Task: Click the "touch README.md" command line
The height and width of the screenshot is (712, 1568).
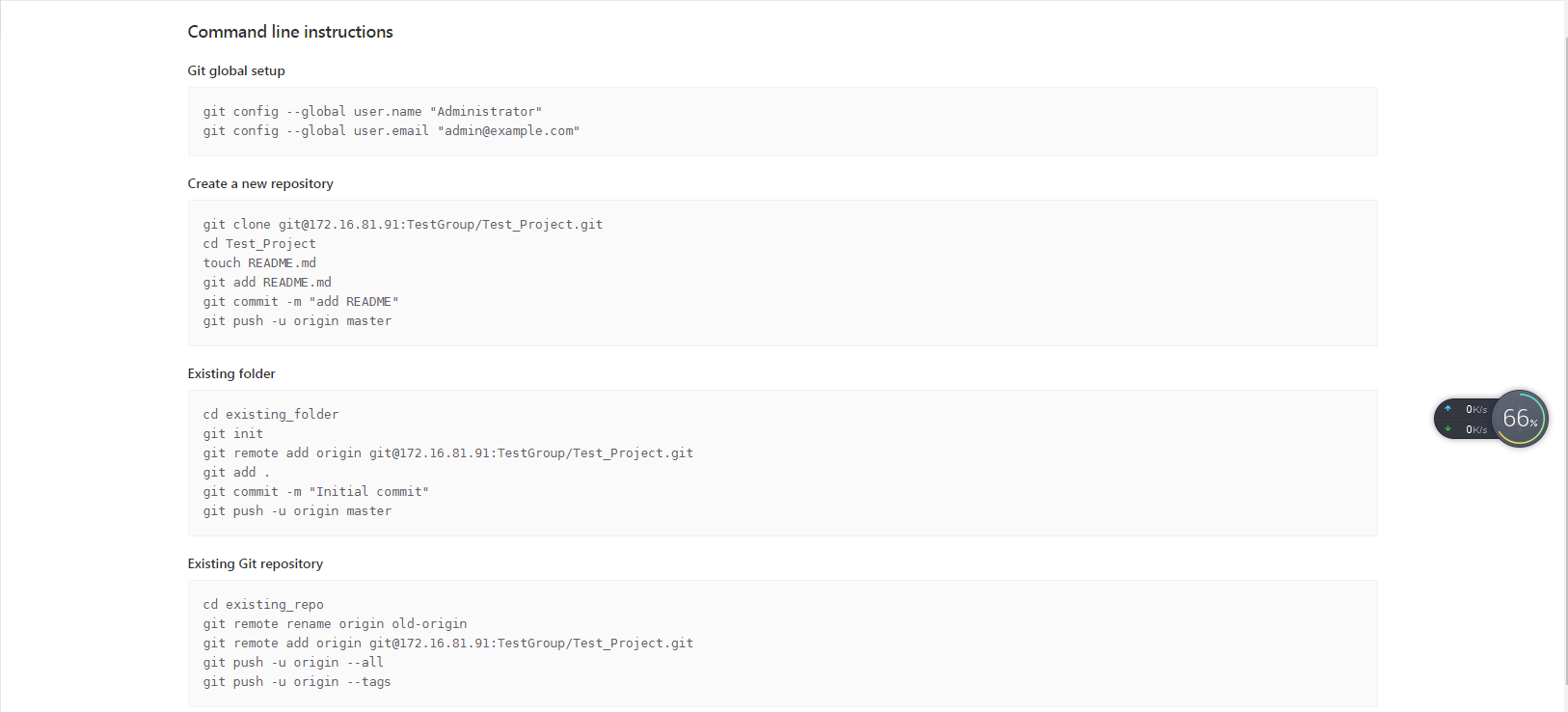Action: coord(259,263)
